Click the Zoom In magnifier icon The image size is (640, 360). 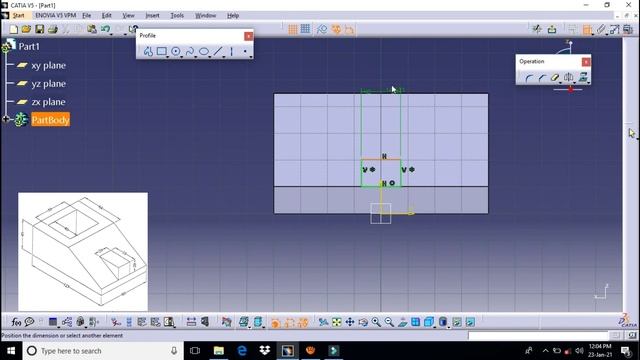376,322
